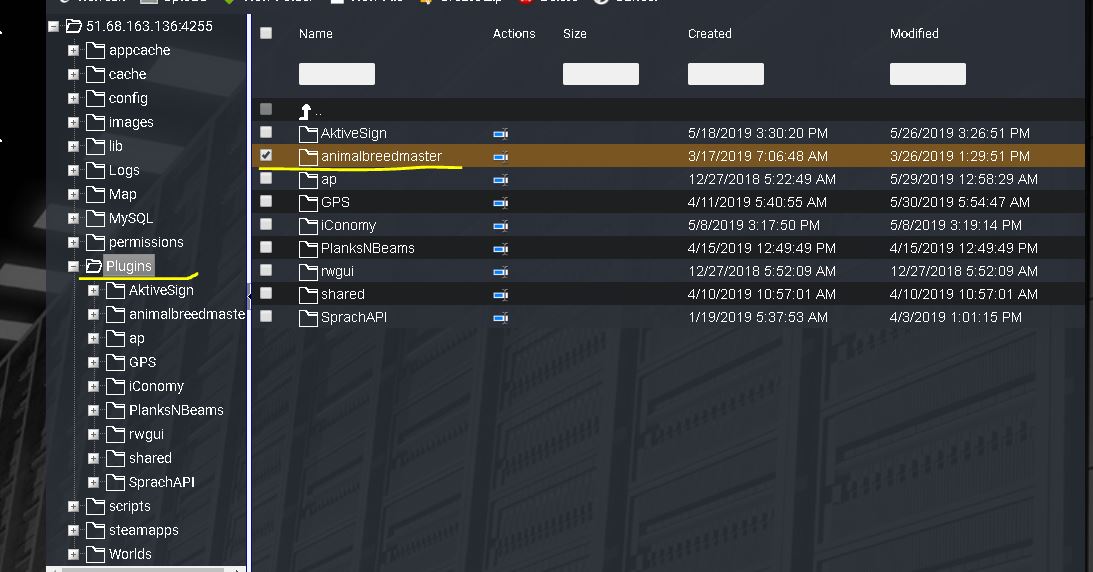Select the config folder in the tree

pos(128,98)
